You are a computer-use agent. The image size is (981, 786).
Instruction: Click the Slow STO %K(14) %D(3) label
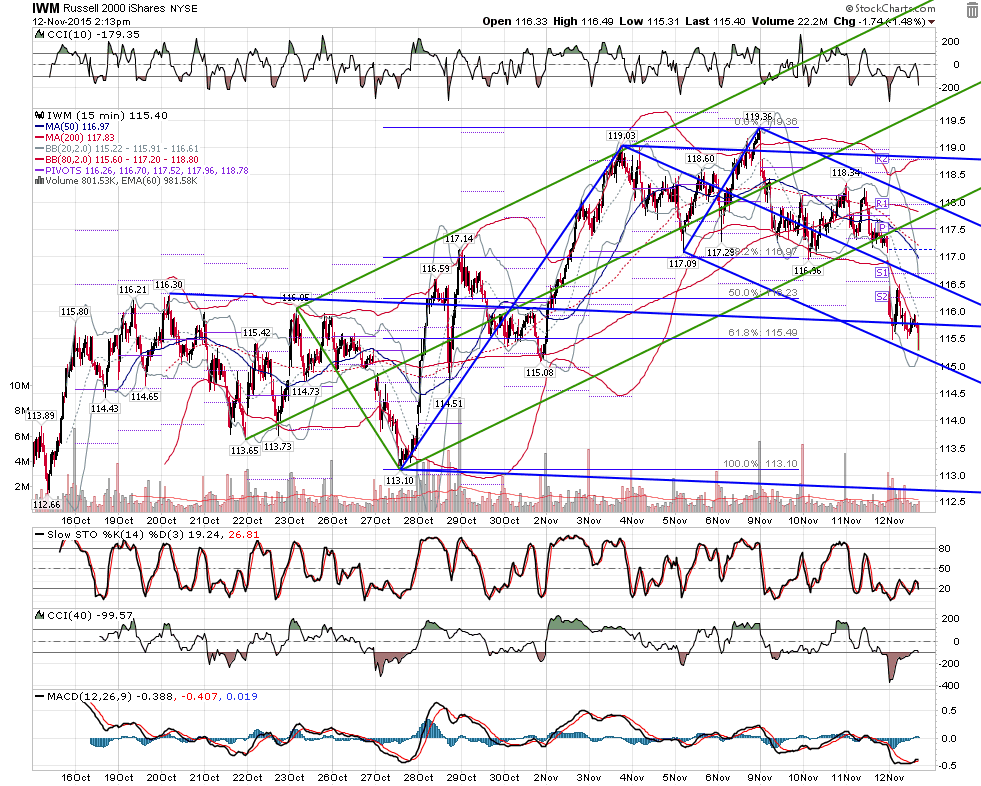pos(147,534)
